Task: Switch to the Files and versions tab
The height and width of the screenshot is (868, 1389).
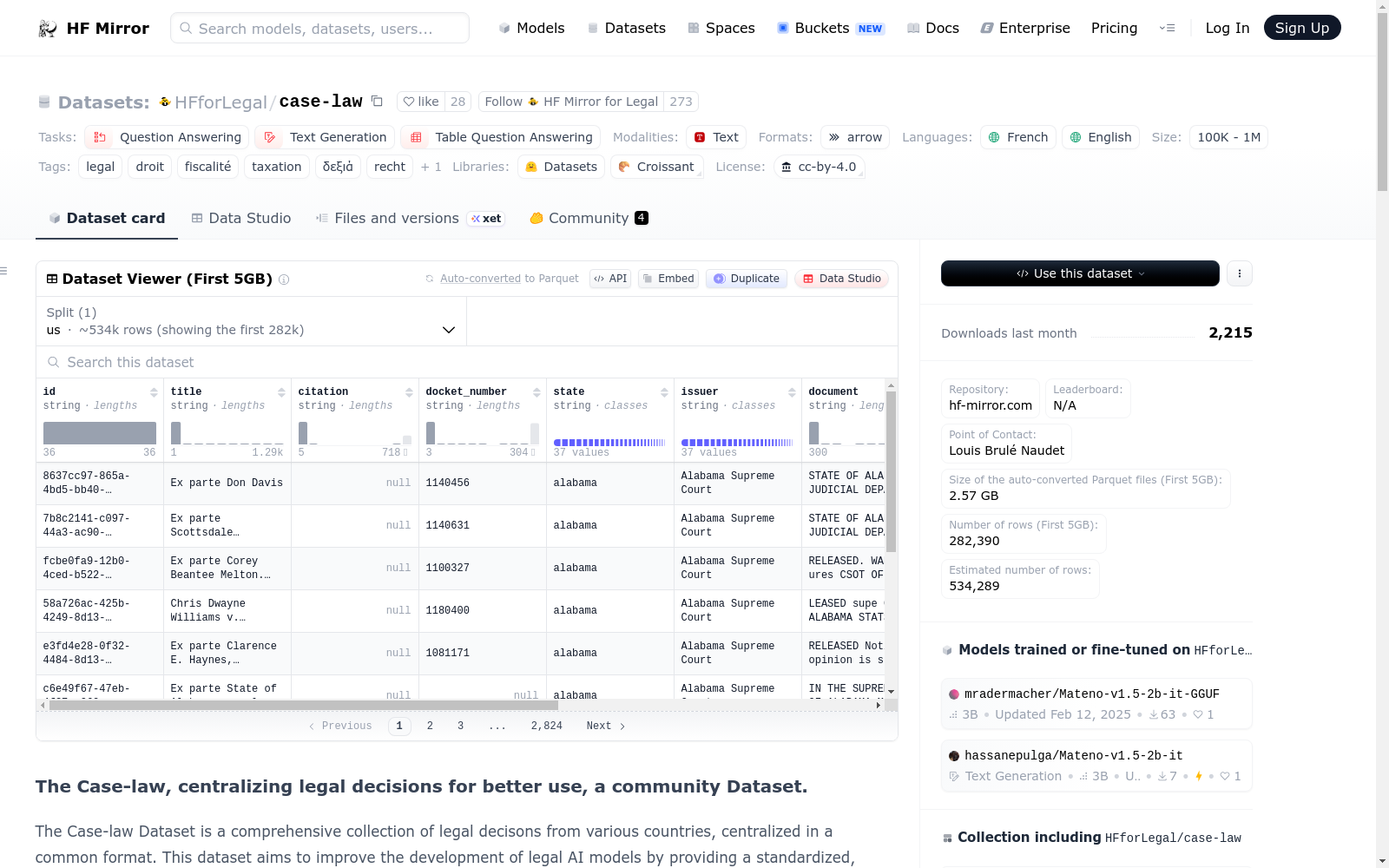Action: [x=410, y=218]
